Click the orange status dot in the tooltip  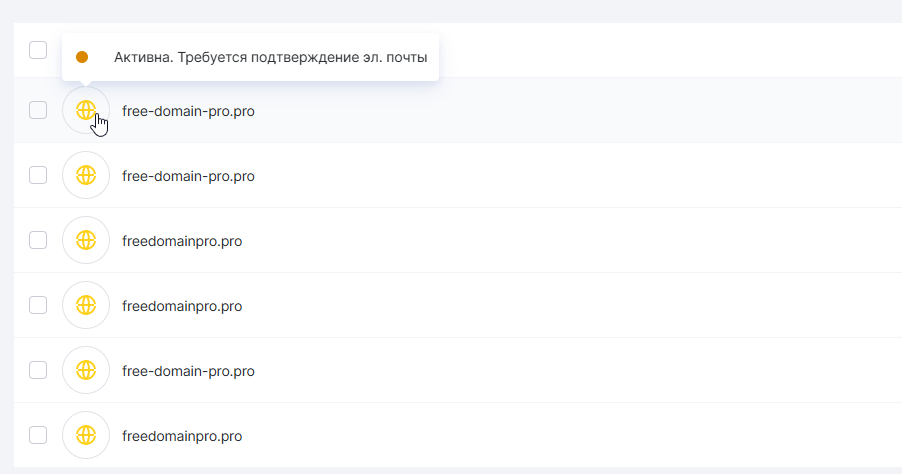(82, 58)
